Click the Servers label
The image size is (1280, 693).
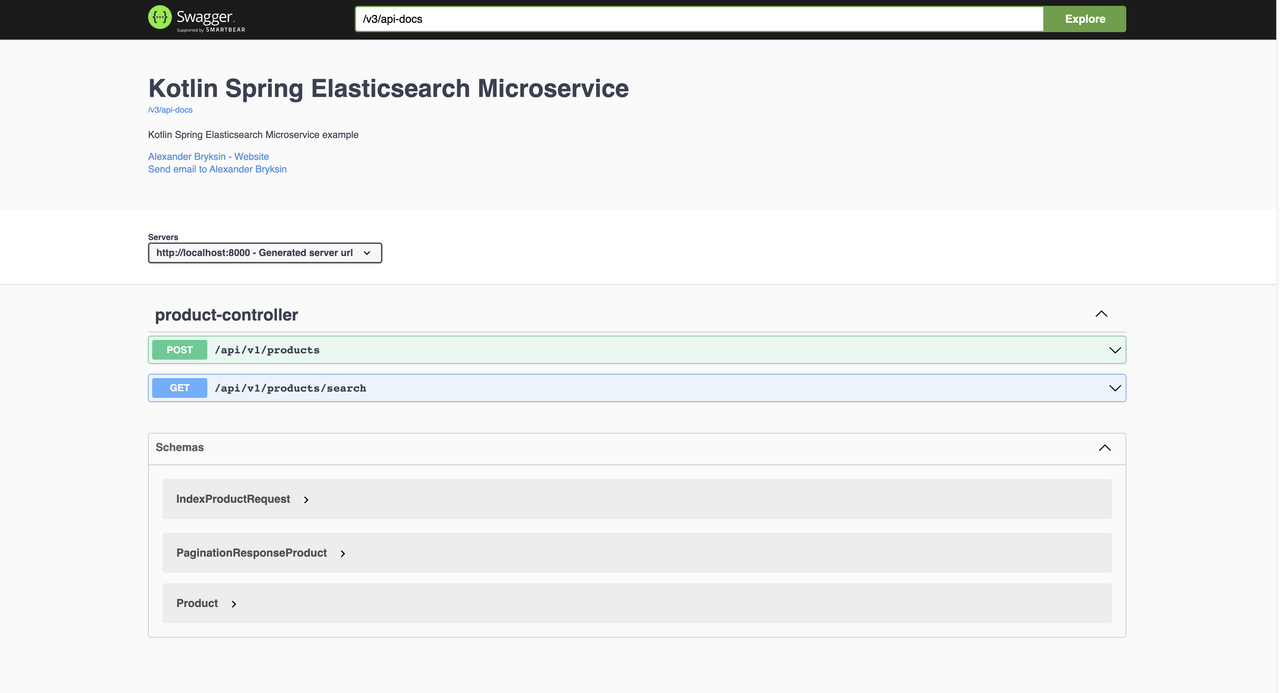tap(163, 237)
